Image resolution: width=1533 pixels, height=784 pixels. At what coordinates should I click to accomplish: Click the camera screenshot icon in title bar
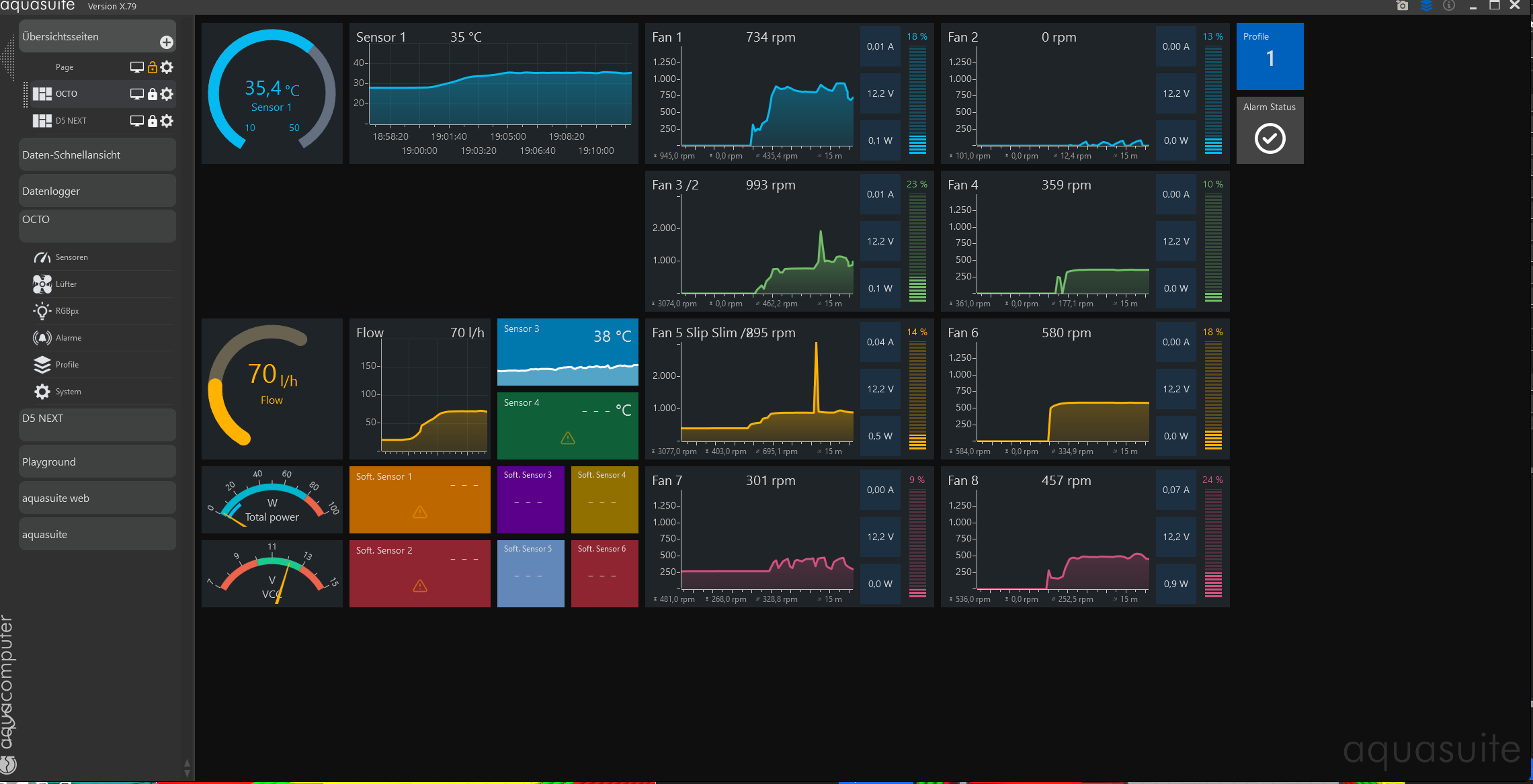tap(1402, 6)
